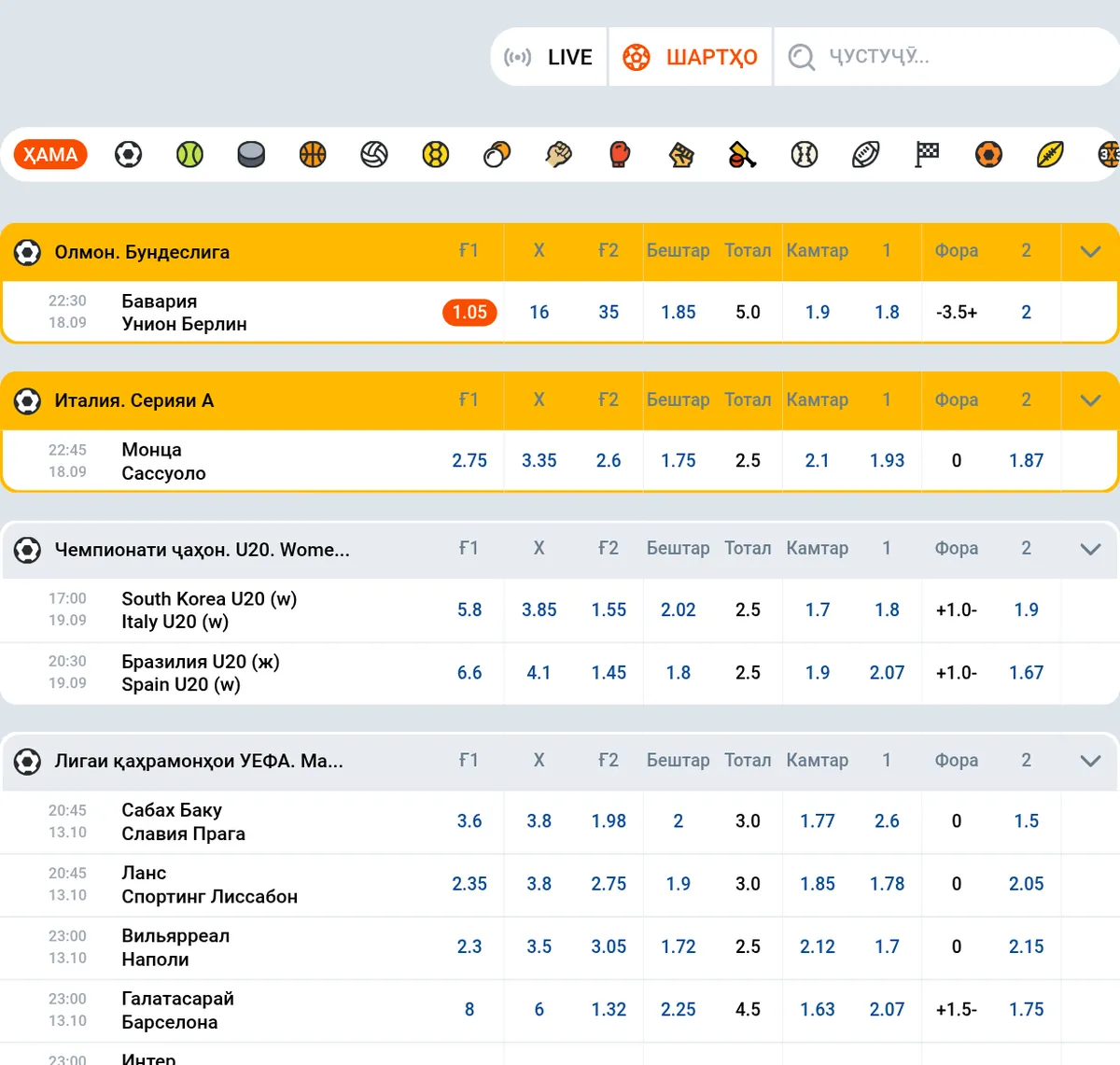Pick Ғ1 odds 5.8 for South Korea U20
The height and width of the screenshot is (1065, 1120).
point(469,610)
